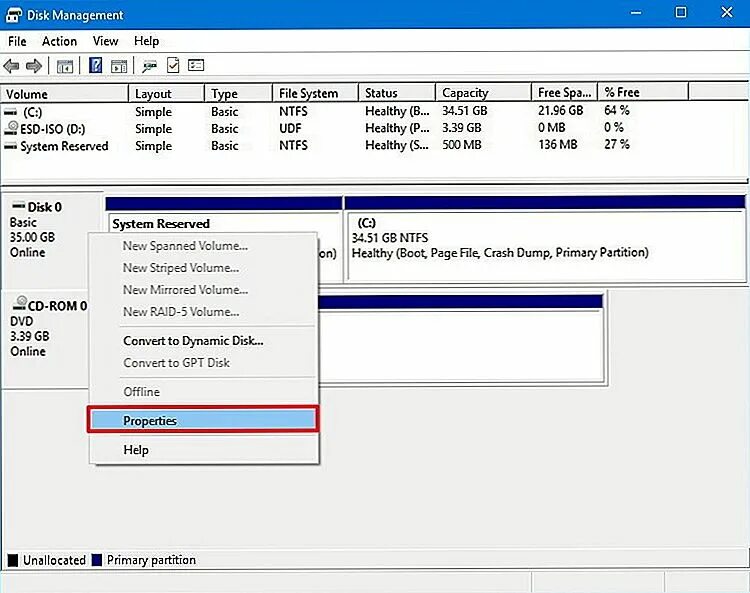Sort by the Volume column header
Viewport: 750px width, 593px height.
click(65, 93)
